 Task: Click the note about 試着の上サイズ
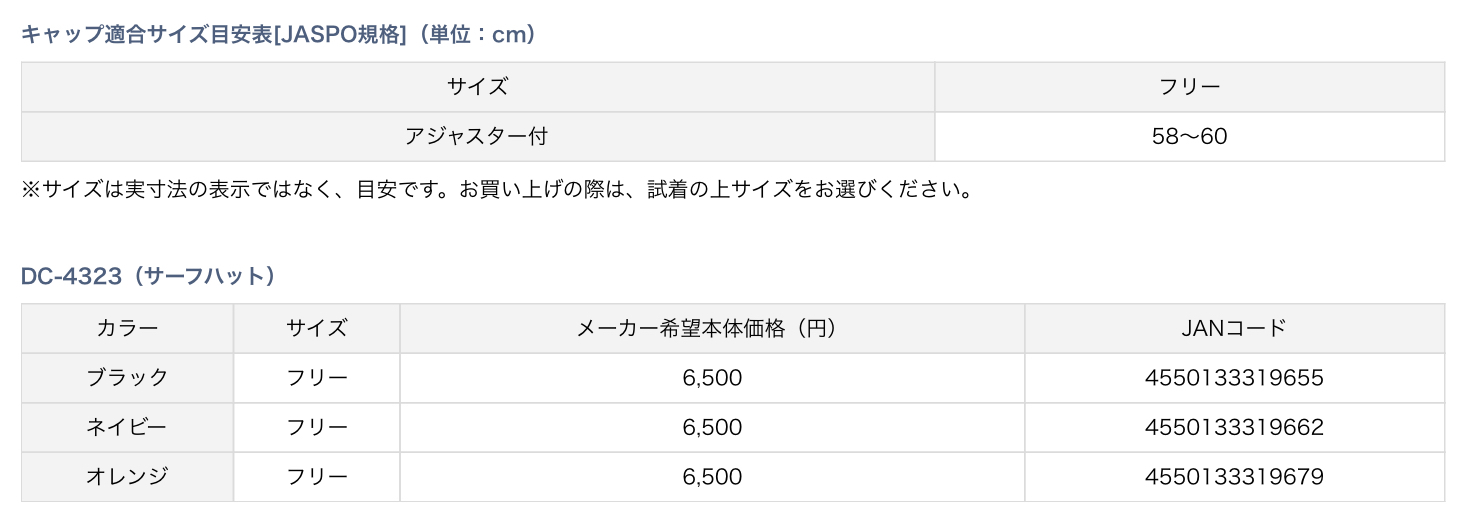click(x=497, y=189)
